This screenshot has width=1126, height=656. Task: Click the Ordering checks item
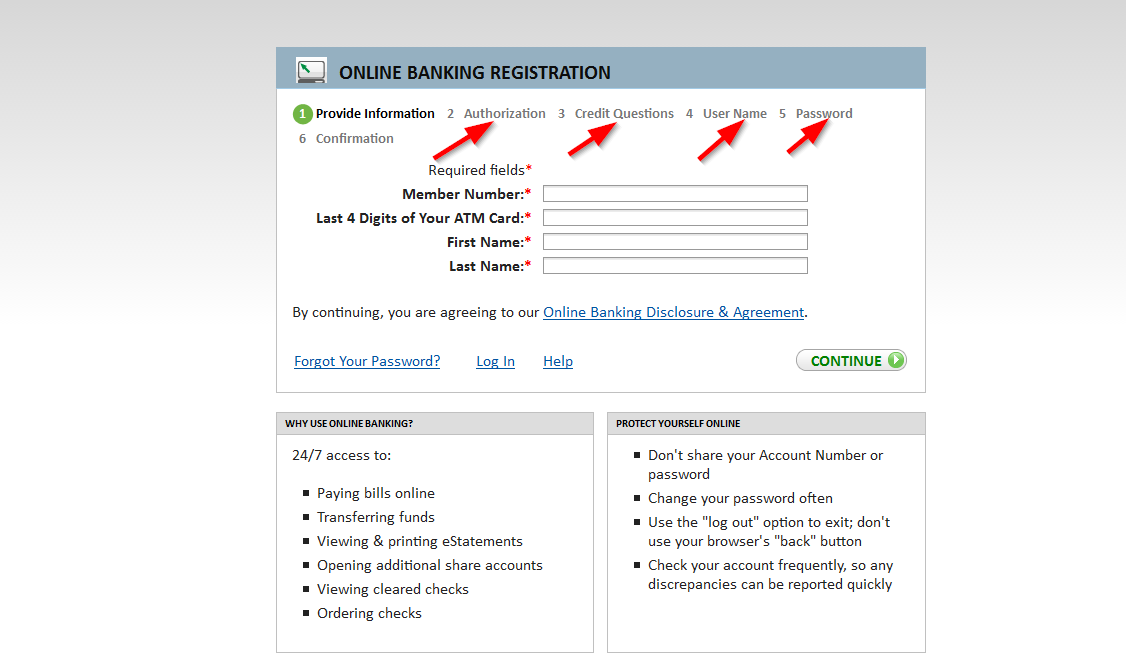[369, 614]
